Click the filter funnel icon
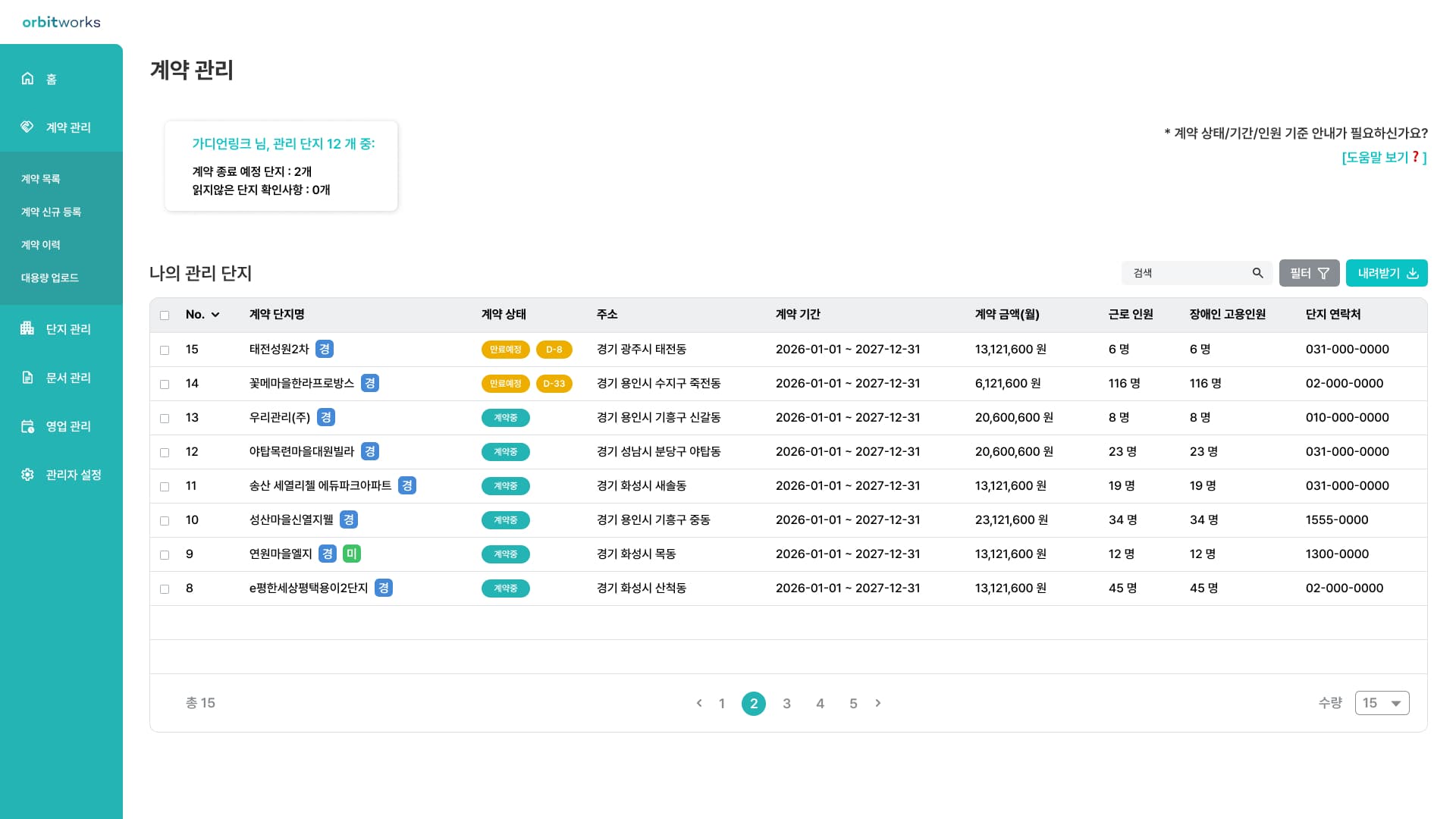The width and height of the screenshot is (1456, 819). tap(1323, 273)
